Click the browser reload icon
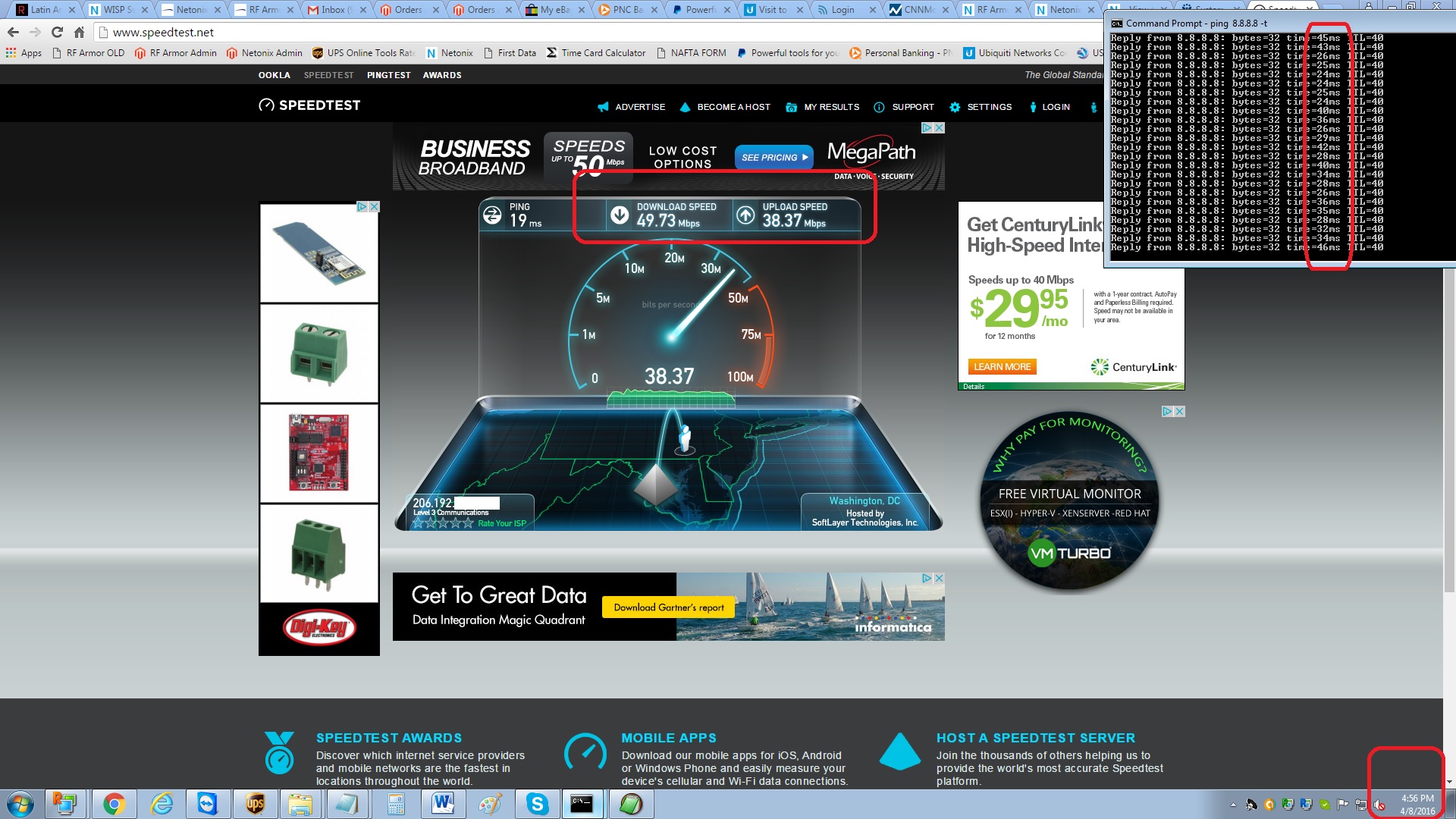This screenshot has width=1456, height=819. pos(57,32)
